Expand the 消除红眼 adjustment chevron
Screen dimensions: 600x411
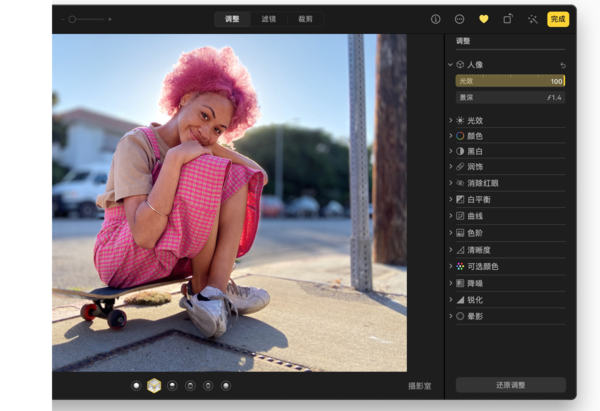click(x=450, y=183)
